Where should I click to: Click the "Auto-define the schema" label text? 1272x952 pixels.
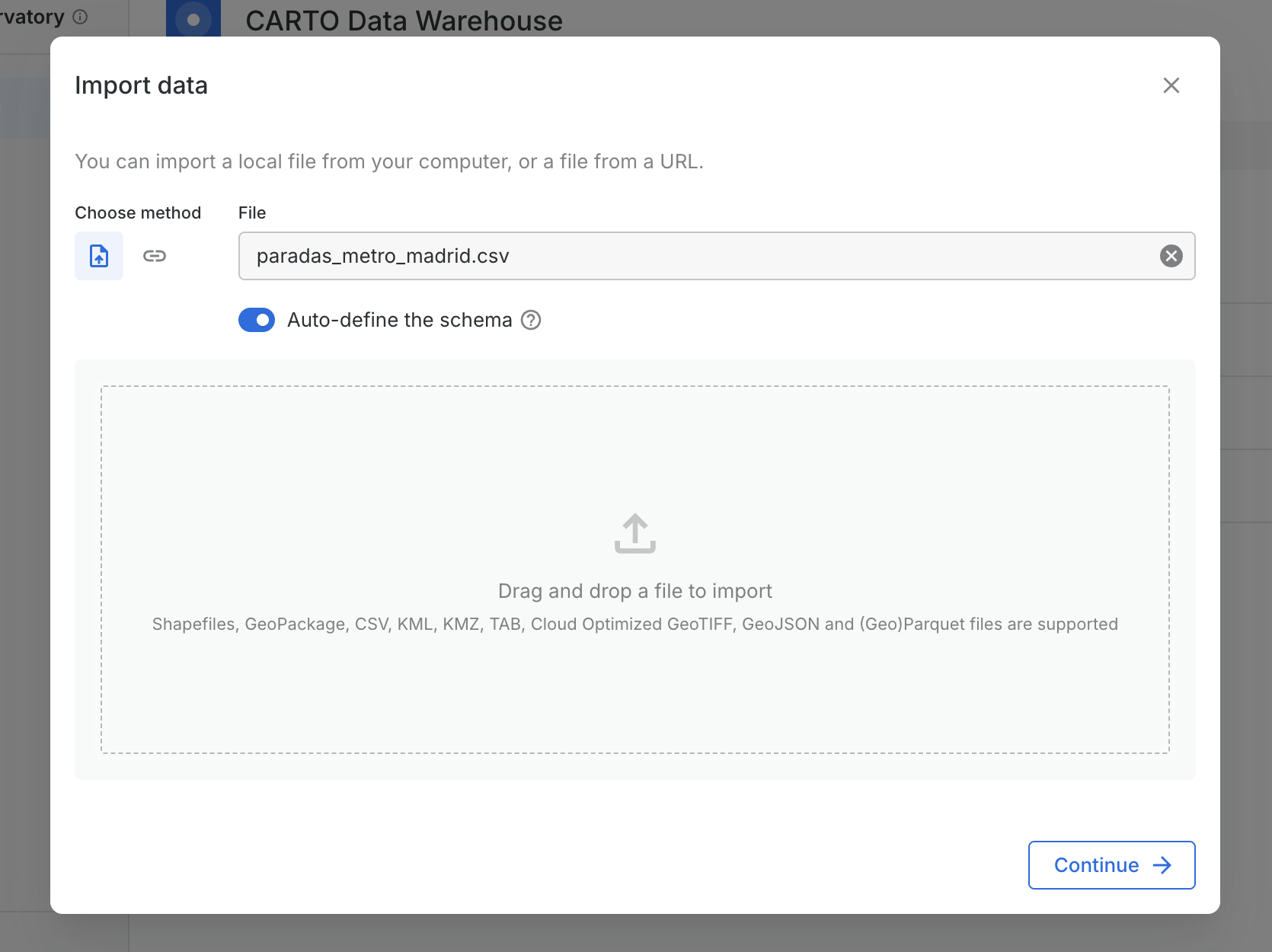tap(399, 320)
